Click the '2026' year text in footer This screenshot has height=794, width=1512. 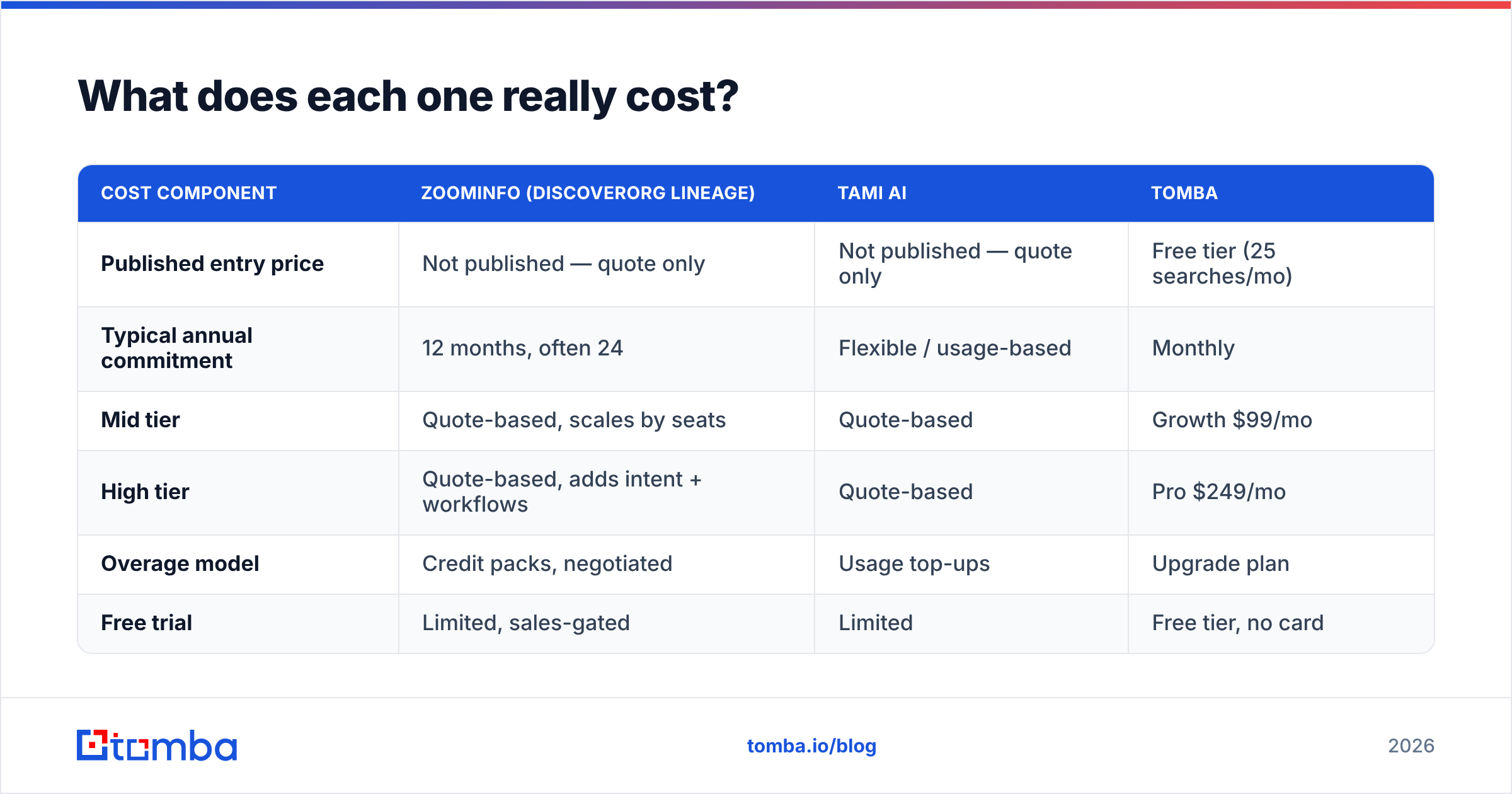[x=1411, y=746]
